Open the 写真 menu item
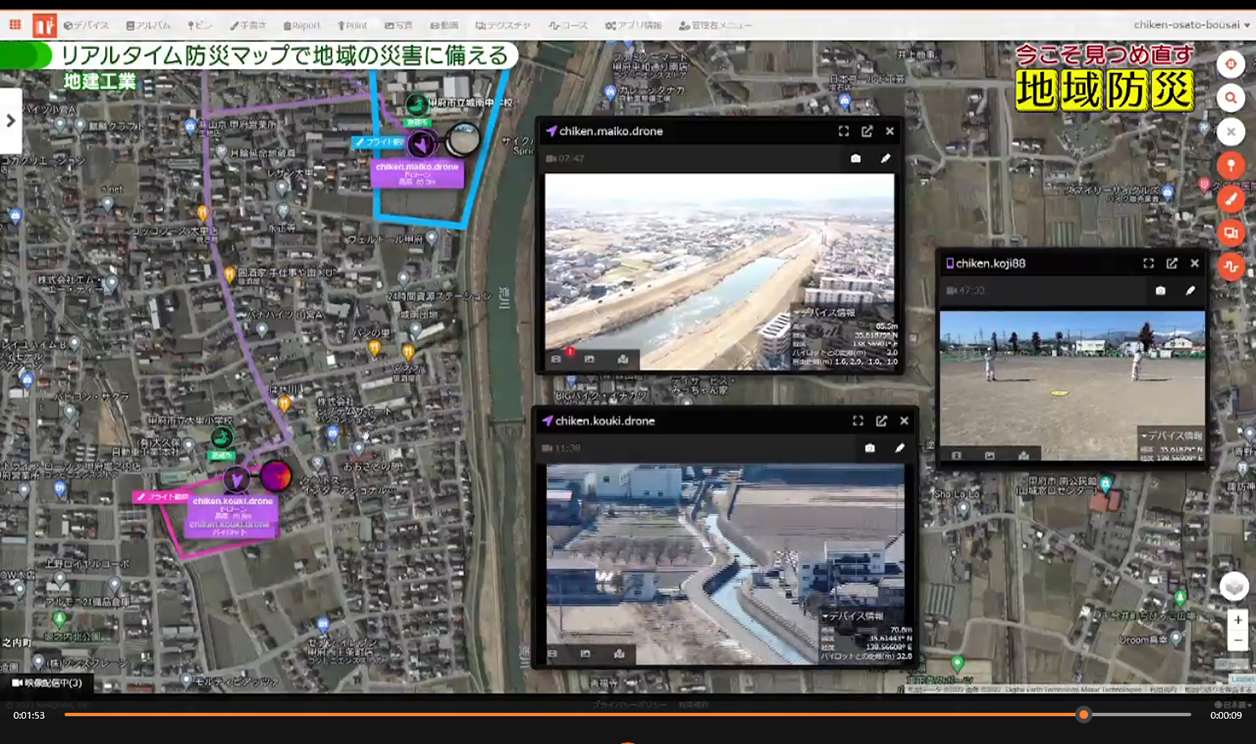The image size is (1256, 744). (x=399, y=25)
